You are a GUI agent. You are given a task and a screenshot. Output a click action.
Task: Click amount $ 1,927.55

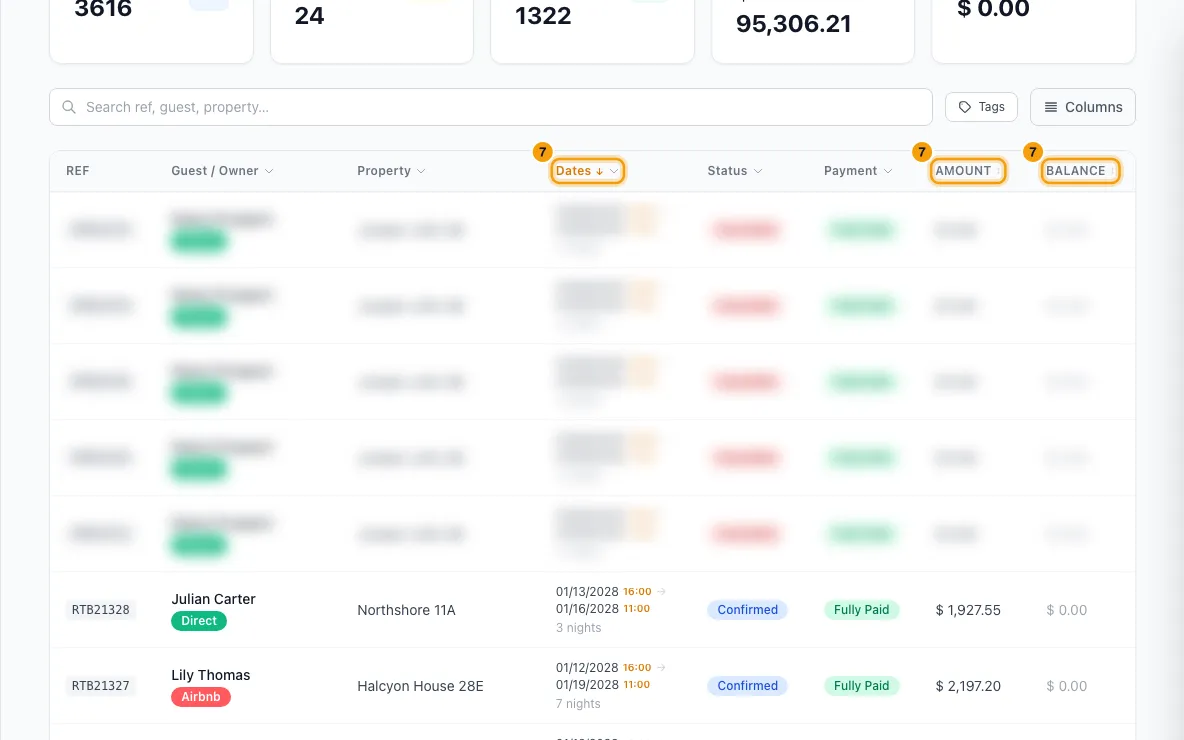point(968,610)
